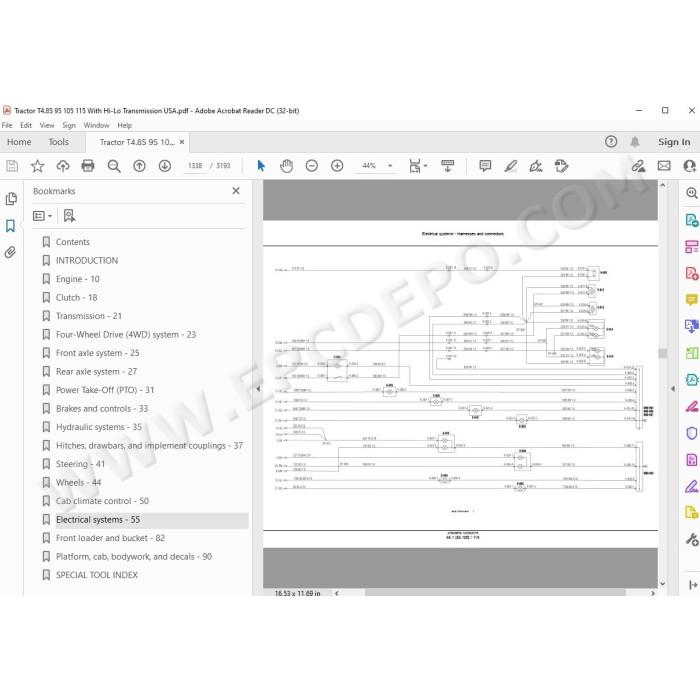Open the INTRODUCTION bookmark

pos(87,261)
